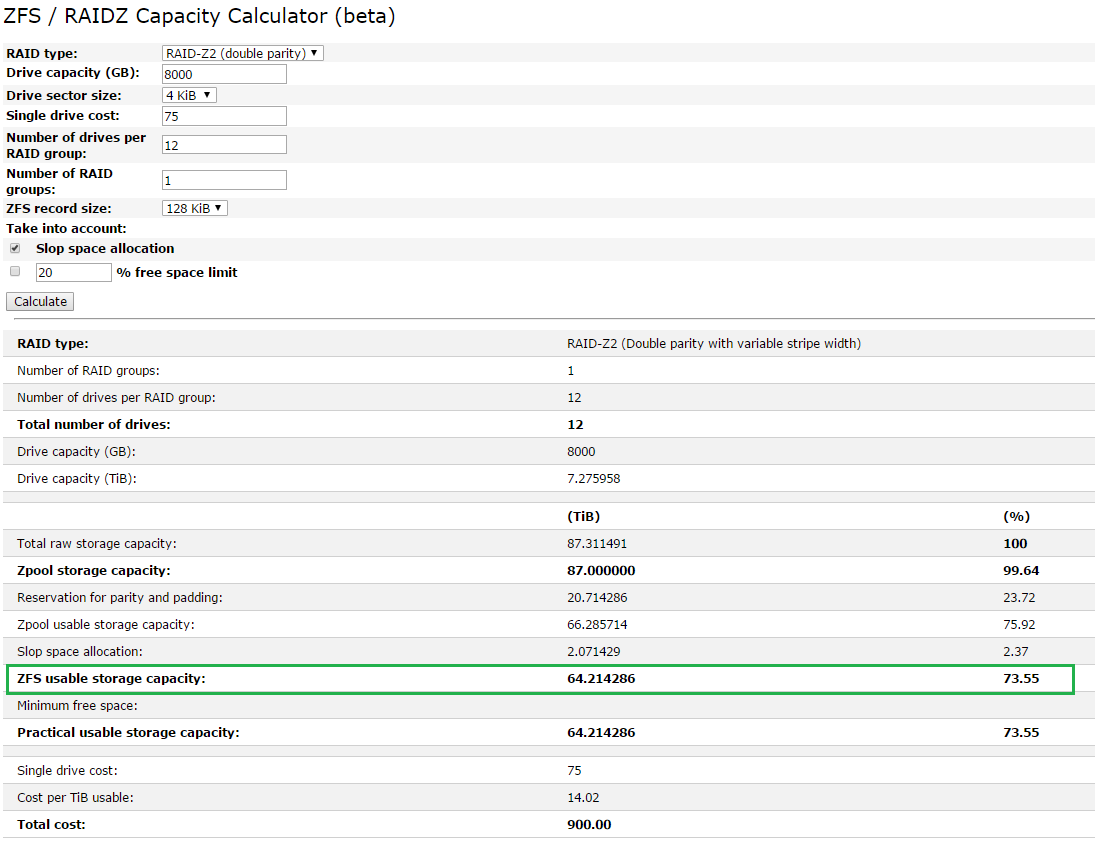Expand the Drive sector size dropdown
Viewport: 1095px width, 841px height.
[x=189, y=95]
